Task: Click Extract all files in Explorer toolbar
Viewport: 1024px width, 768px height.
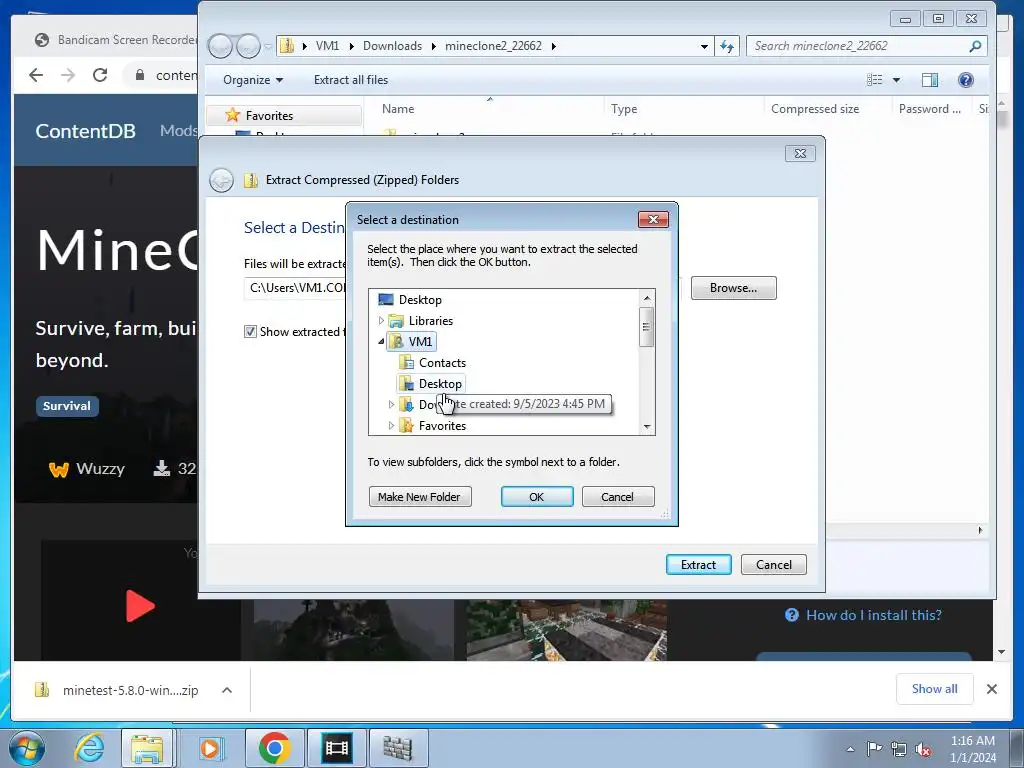Action: point(351,80)
